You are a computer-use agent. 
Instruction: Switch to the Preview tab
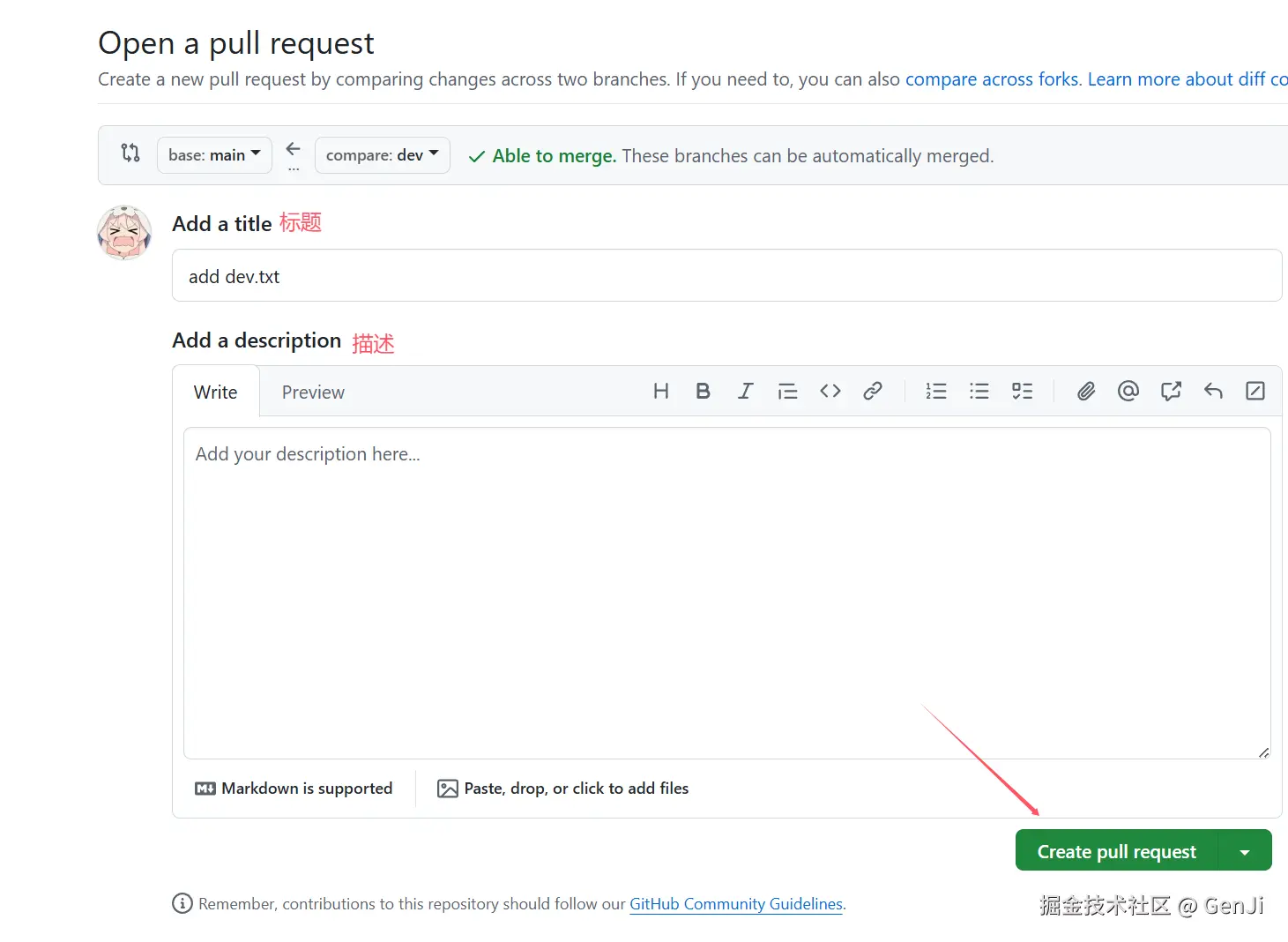point(313,392)
